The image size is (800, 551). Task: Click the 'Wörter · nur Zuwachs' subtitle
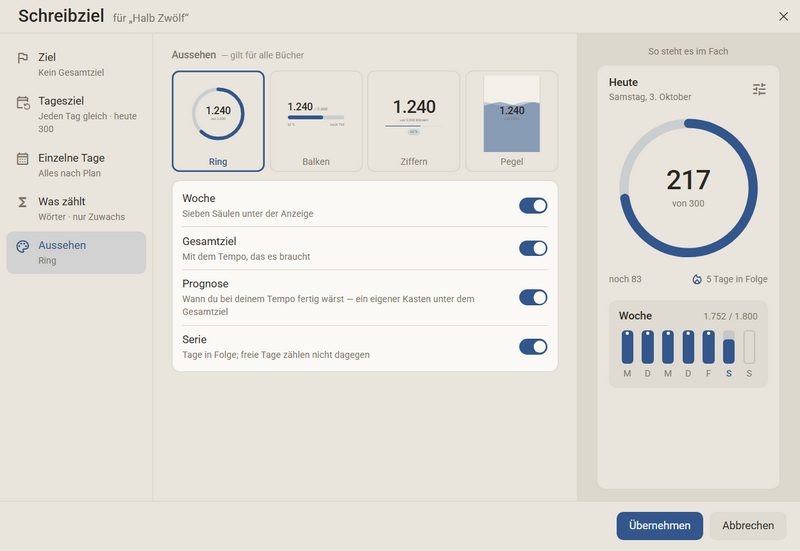click(x=81, y=217)
